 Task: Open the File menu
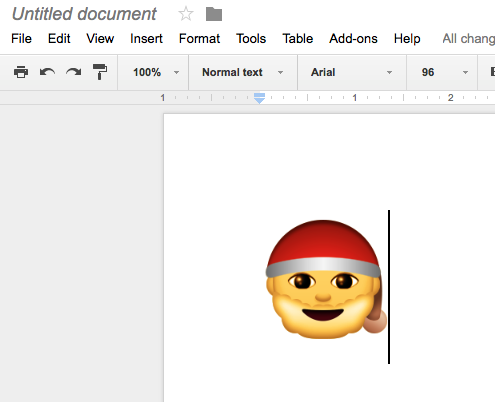pyautogui.click(x=21, y=39)
